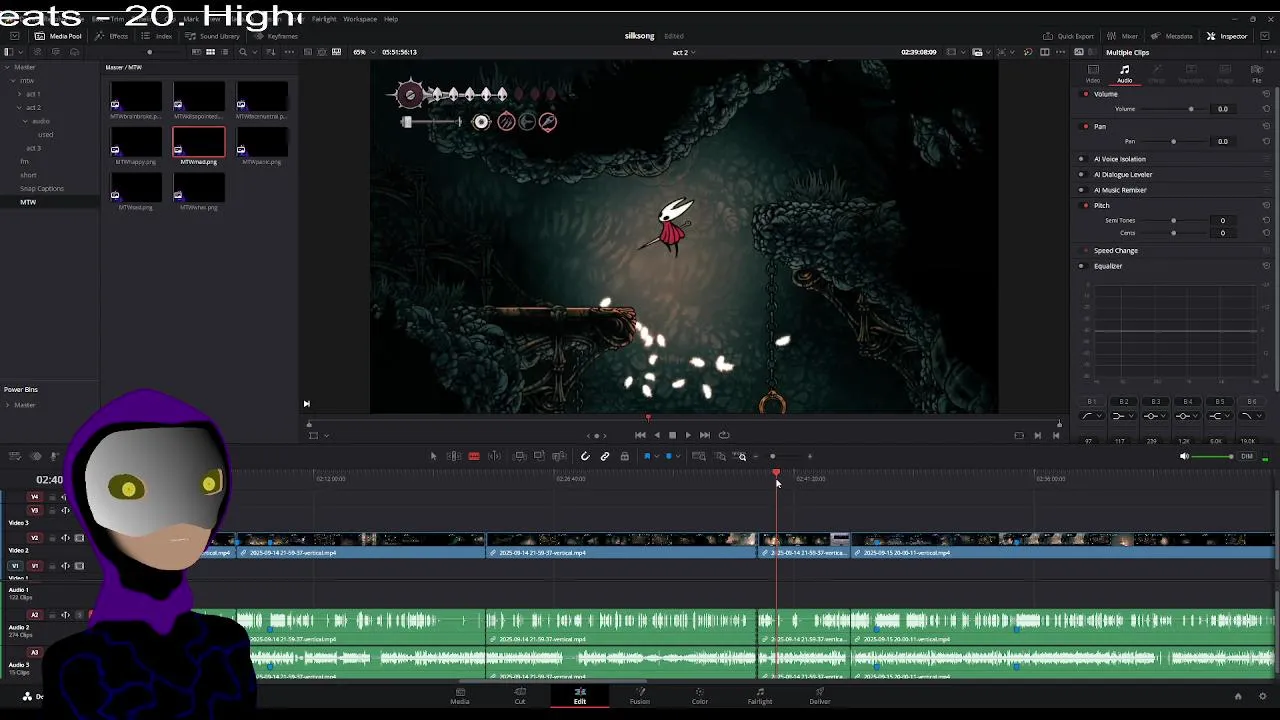Viewport: 1280px width, 720px height.
Task: Collapse the act 2 bin
Action: pos(19,107)
